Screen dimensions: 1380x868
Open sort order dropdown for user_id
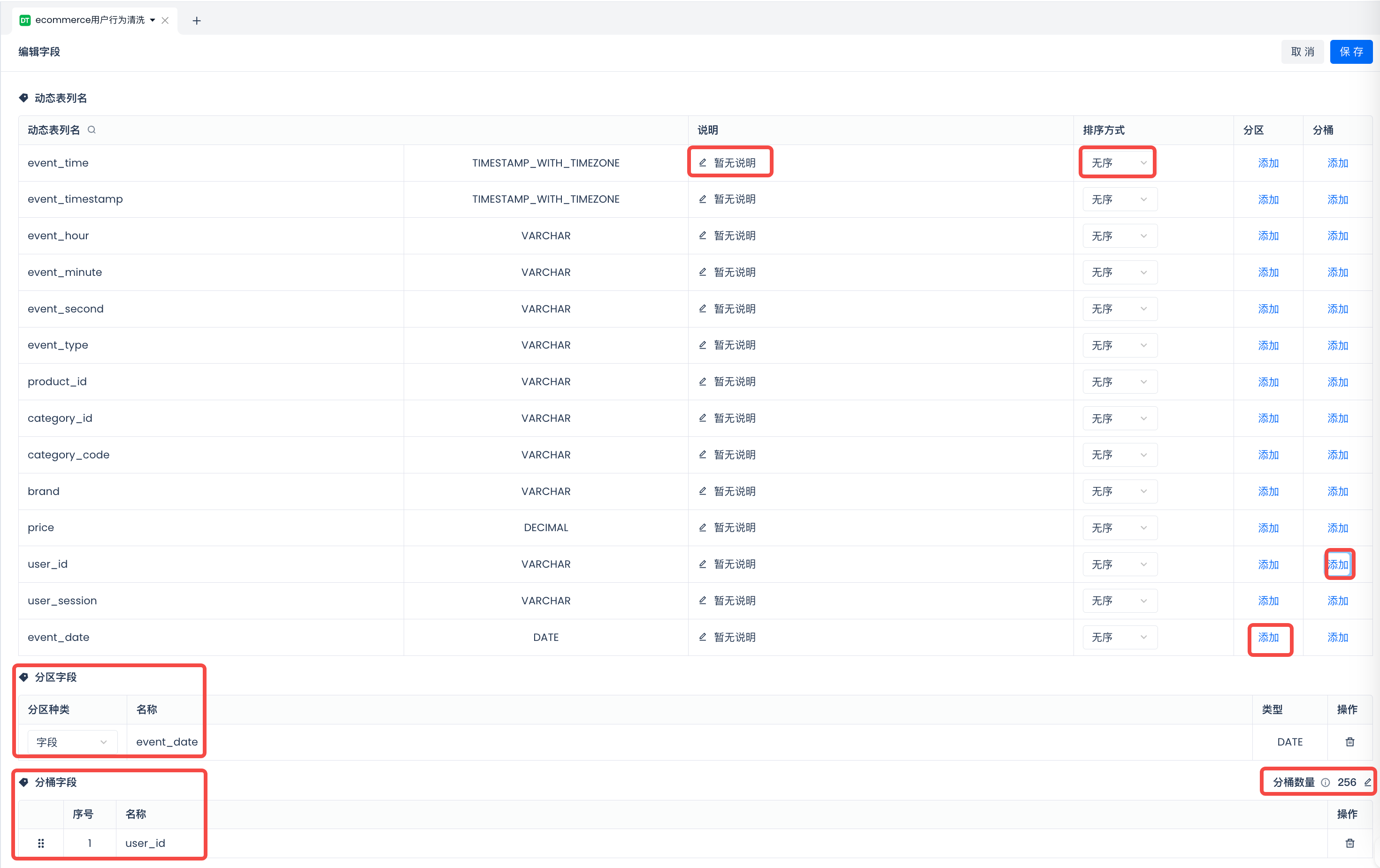tap(1119, 564)
